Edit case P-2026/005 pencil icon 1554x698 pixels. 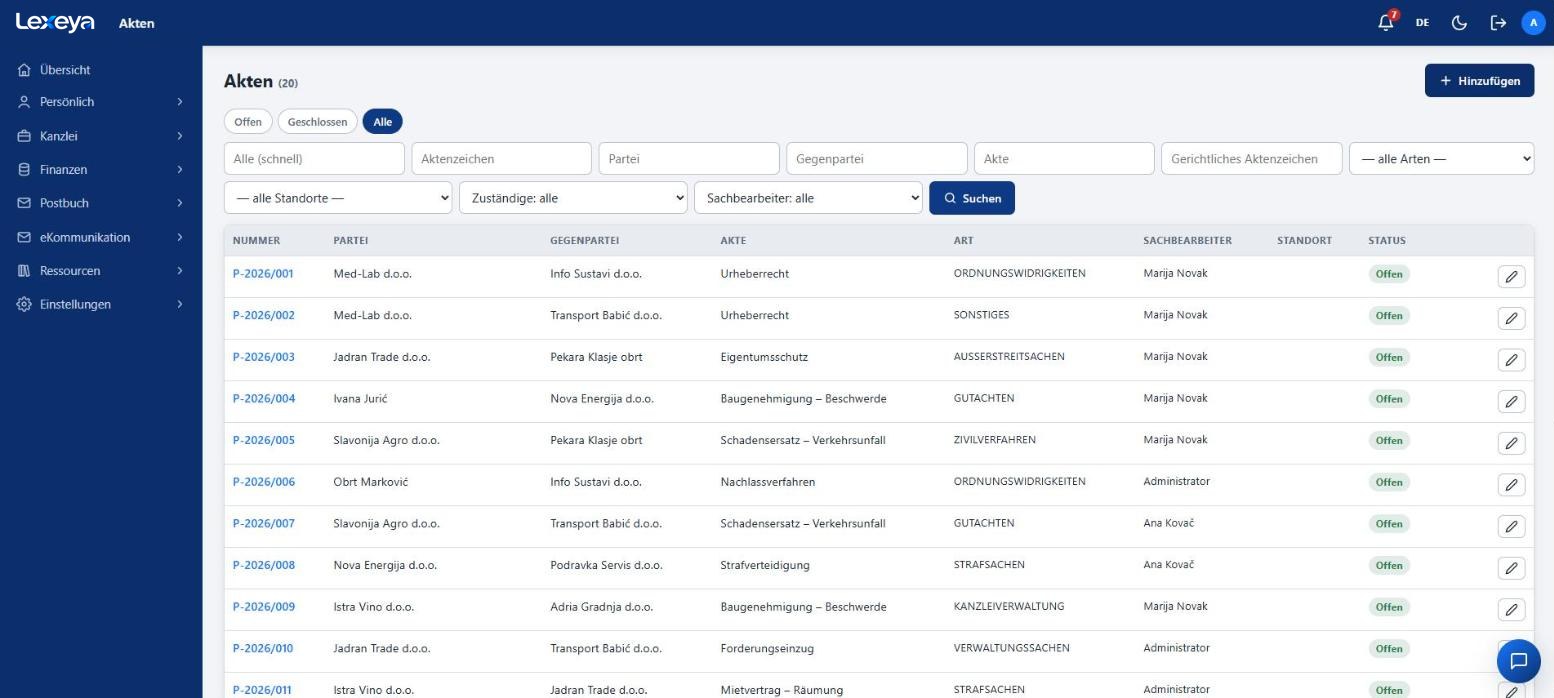[1511, 443]
